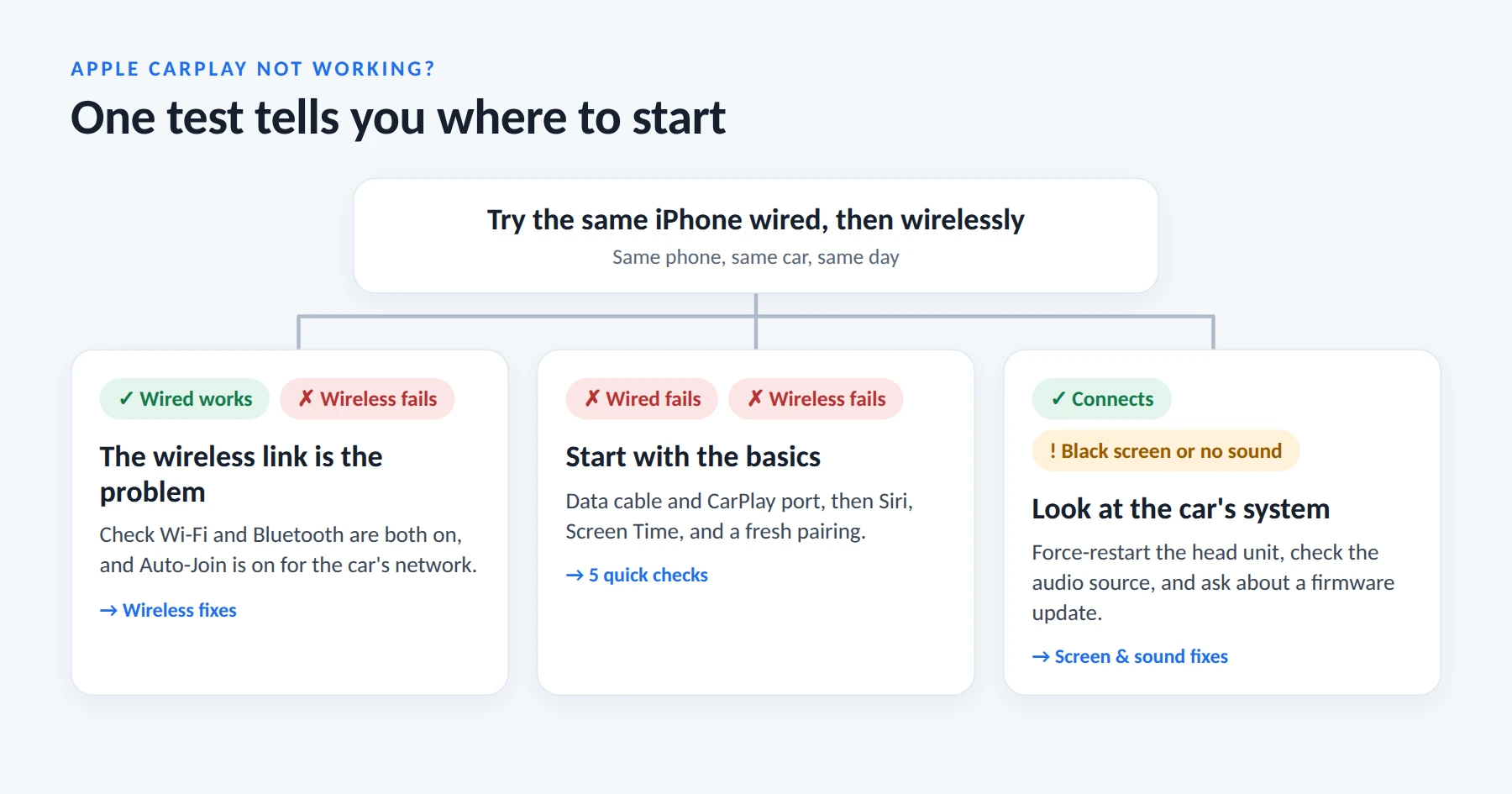Click the Wireless fails badge beside Wired works
The image size is (1512, 794).
pos(367,399)
